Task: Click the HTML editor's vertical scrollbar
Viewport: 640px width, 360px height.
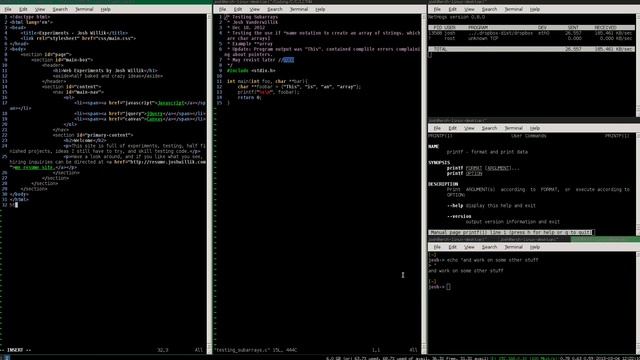Action: click(209, 184)
